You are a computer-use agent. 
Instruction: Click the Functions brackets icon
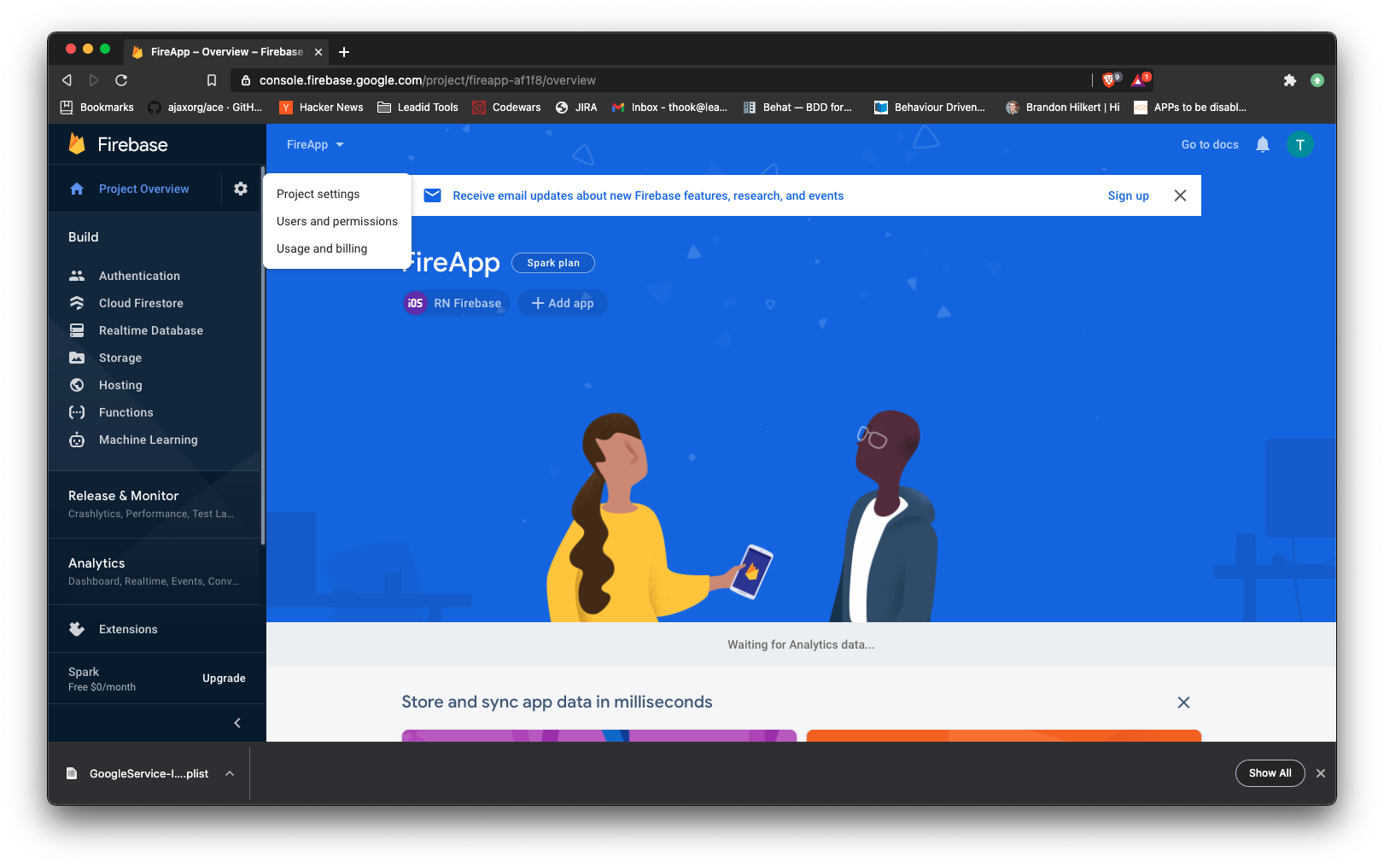(x=77, y=412)
